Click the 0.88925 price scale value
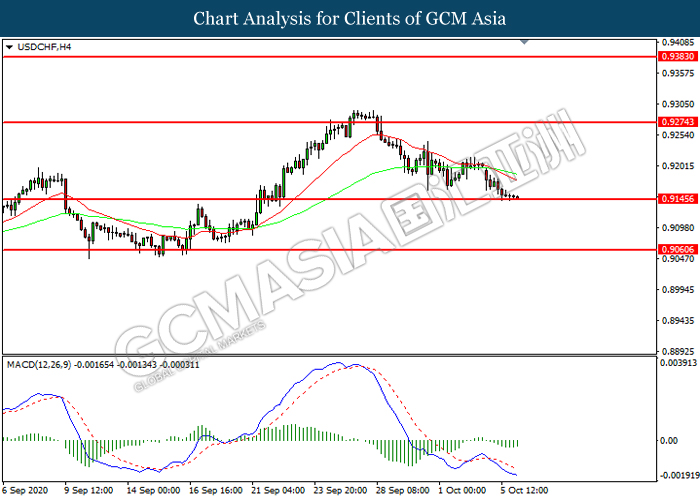The image size is (700, 500). (x=678, y=351)
